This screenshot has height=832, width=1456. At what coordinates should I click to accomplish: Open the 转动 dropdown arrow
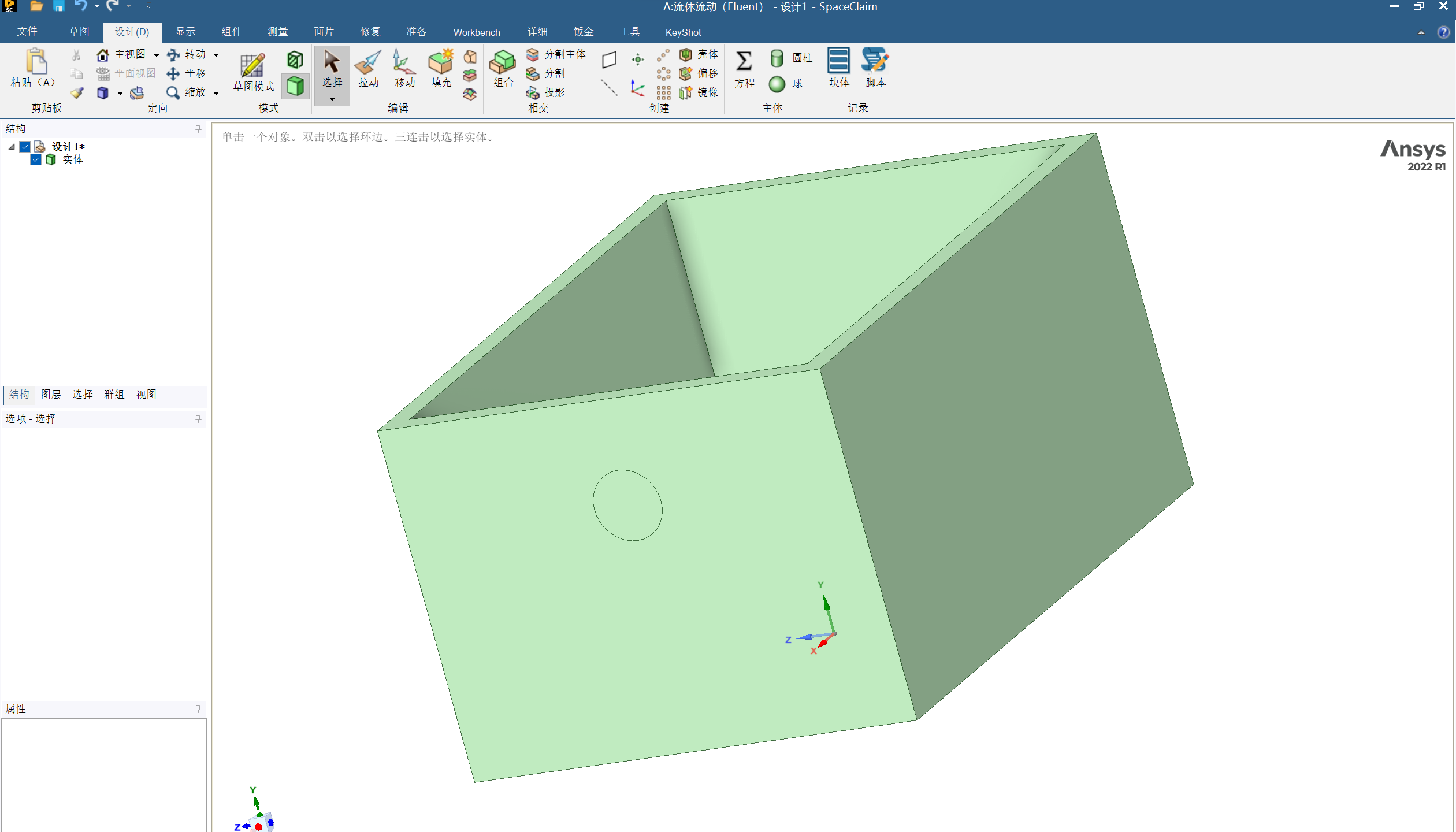point(216,55)
